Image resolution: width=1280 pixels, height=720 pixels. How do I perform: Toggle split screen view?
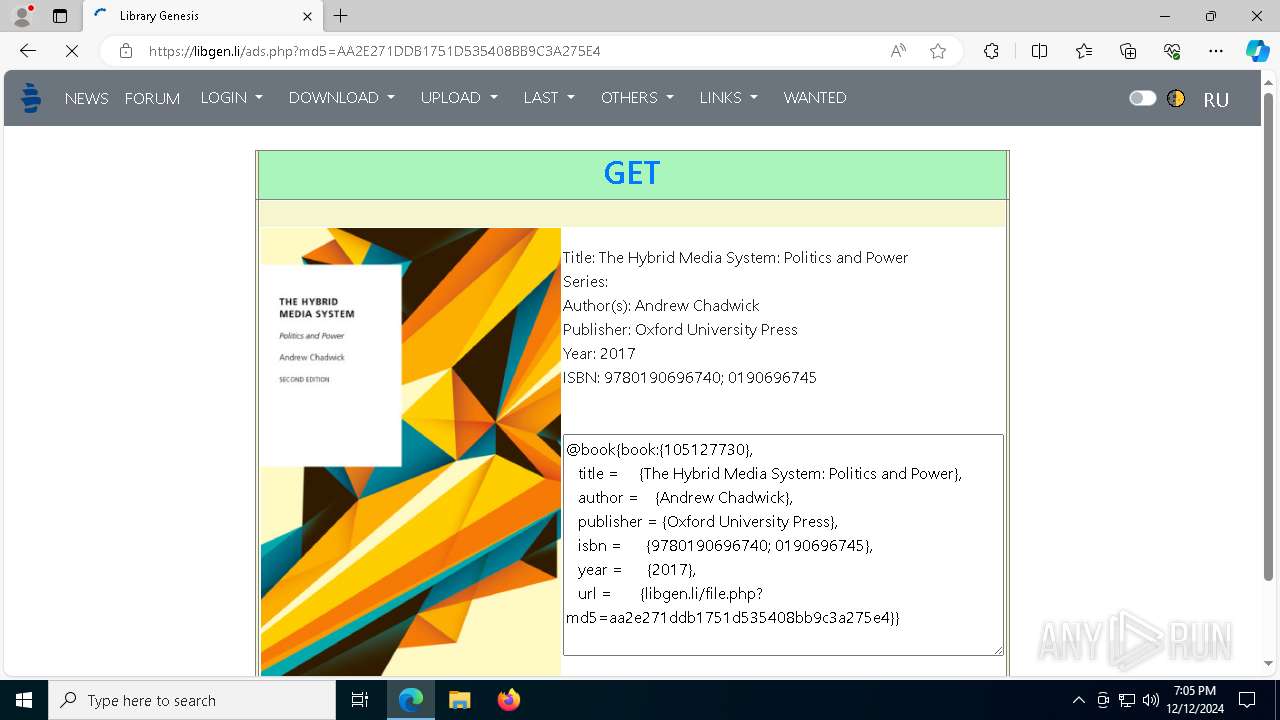[1039, 51]
